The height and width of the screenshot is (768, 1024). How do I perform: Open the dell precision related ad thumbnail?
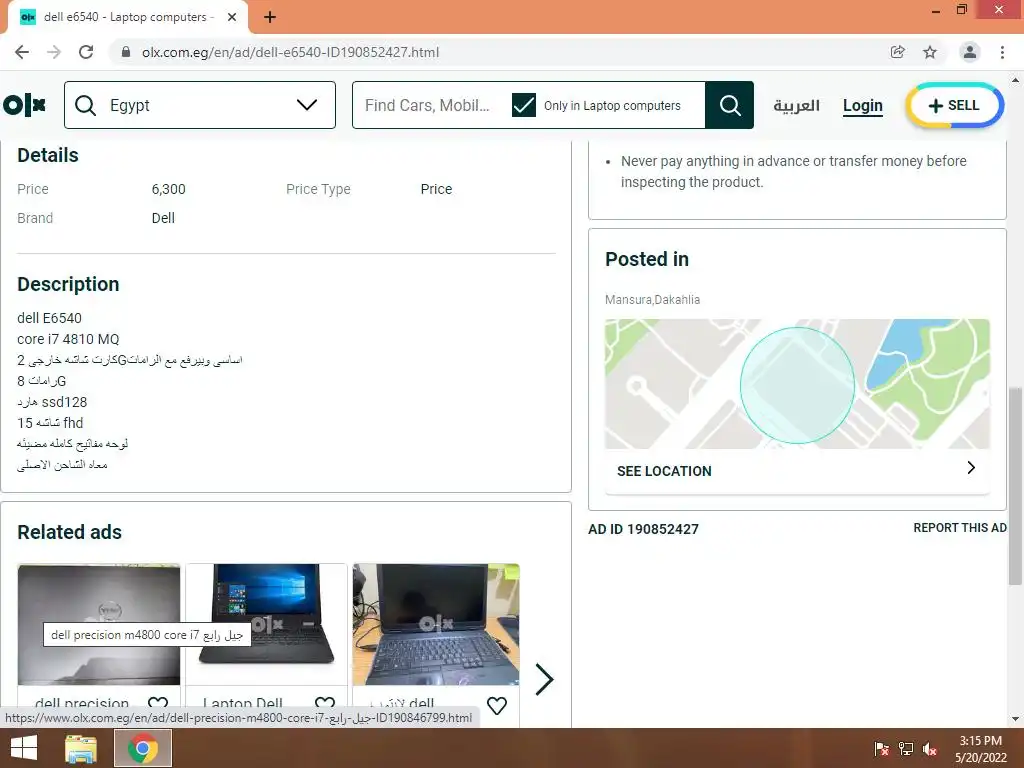[x=99, y=624]
